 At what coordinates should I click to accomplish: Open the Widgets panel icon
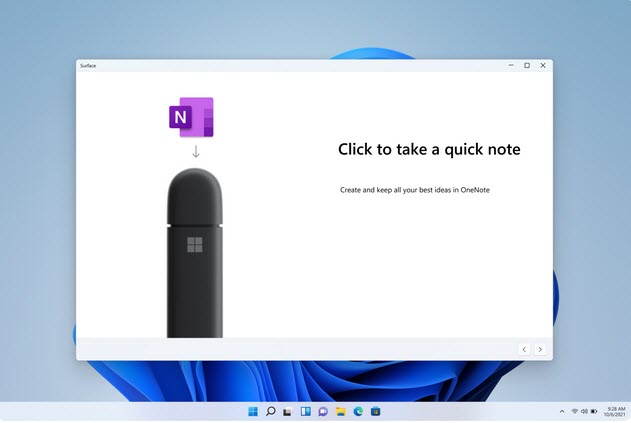(x=305, y=411)
